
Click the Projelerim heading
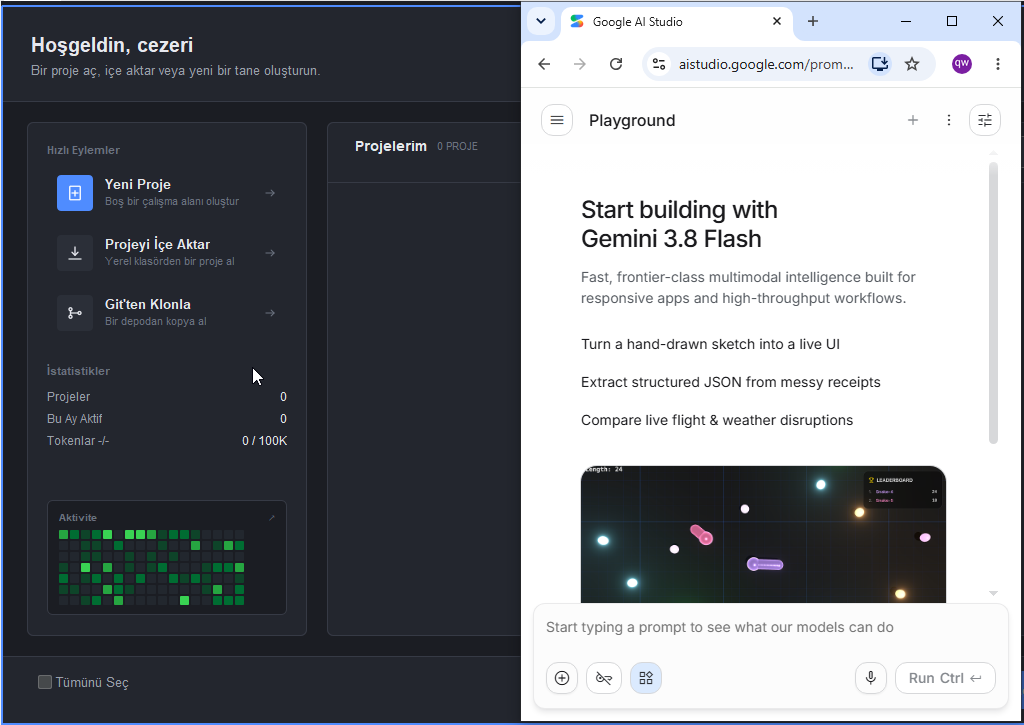391,146
